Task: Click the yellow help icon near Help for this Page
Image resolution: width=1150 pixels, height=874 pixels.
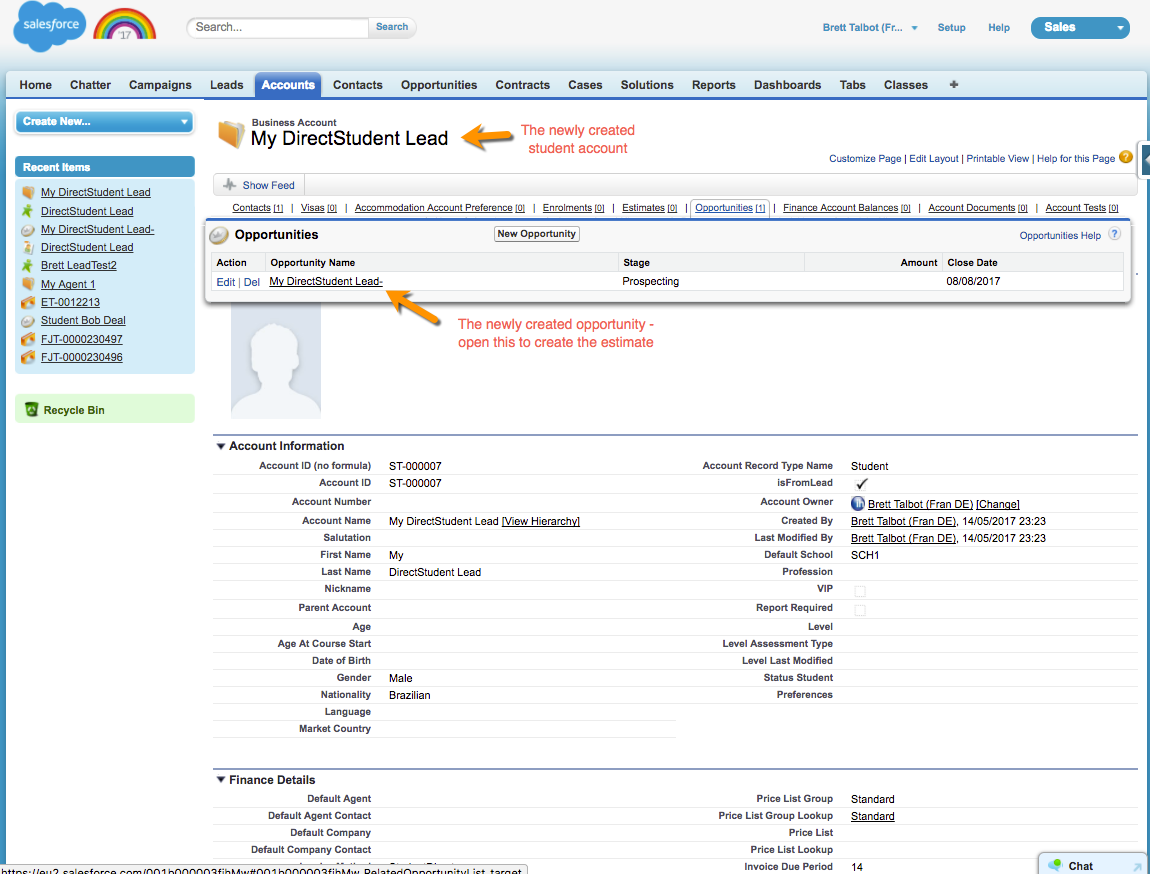Action: (1126, 157)
